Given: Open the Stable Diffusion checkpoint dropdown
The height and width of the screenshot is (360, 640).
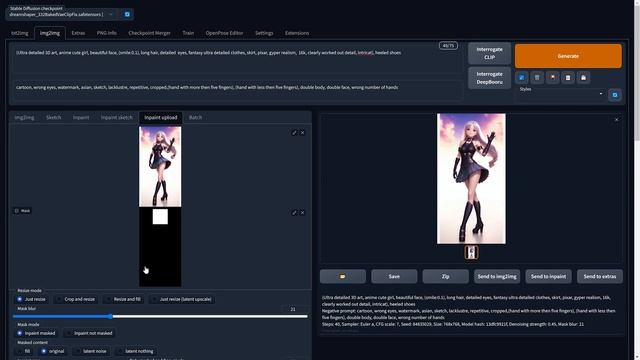Looking at the screenshot, I should 62,14.
